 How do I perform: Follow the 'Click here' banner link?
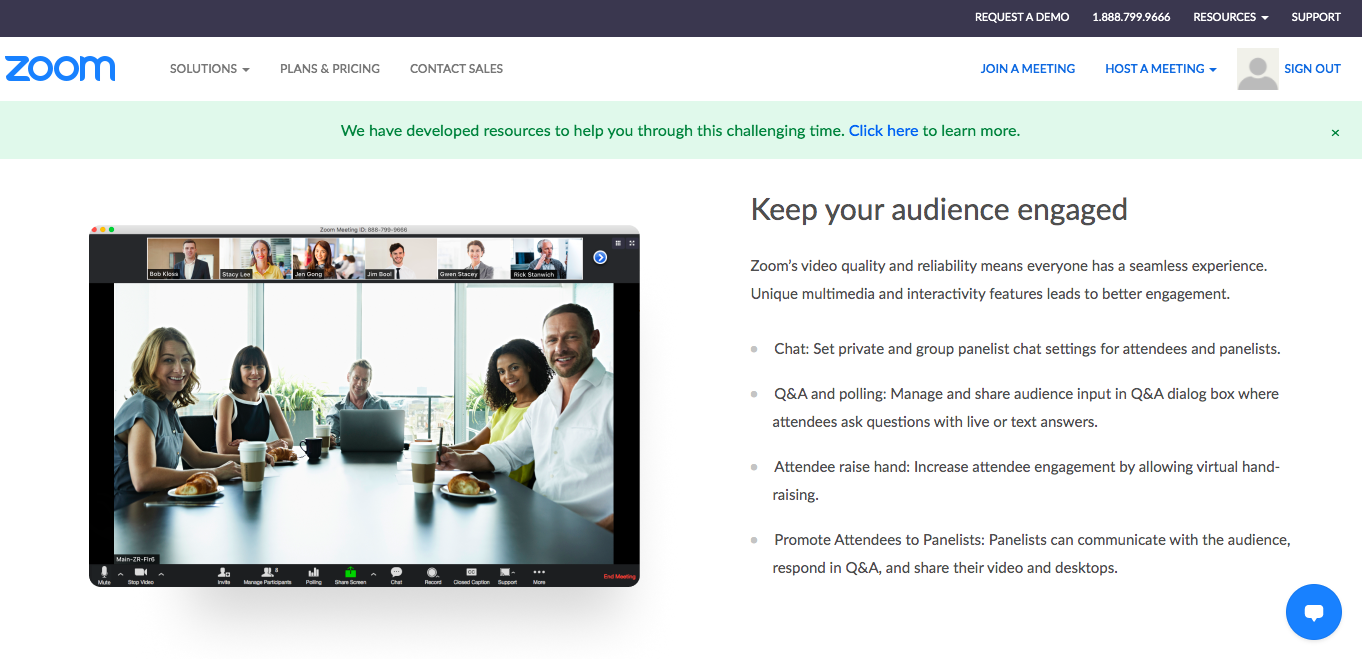pyautogui.click(x=883, y=131)
